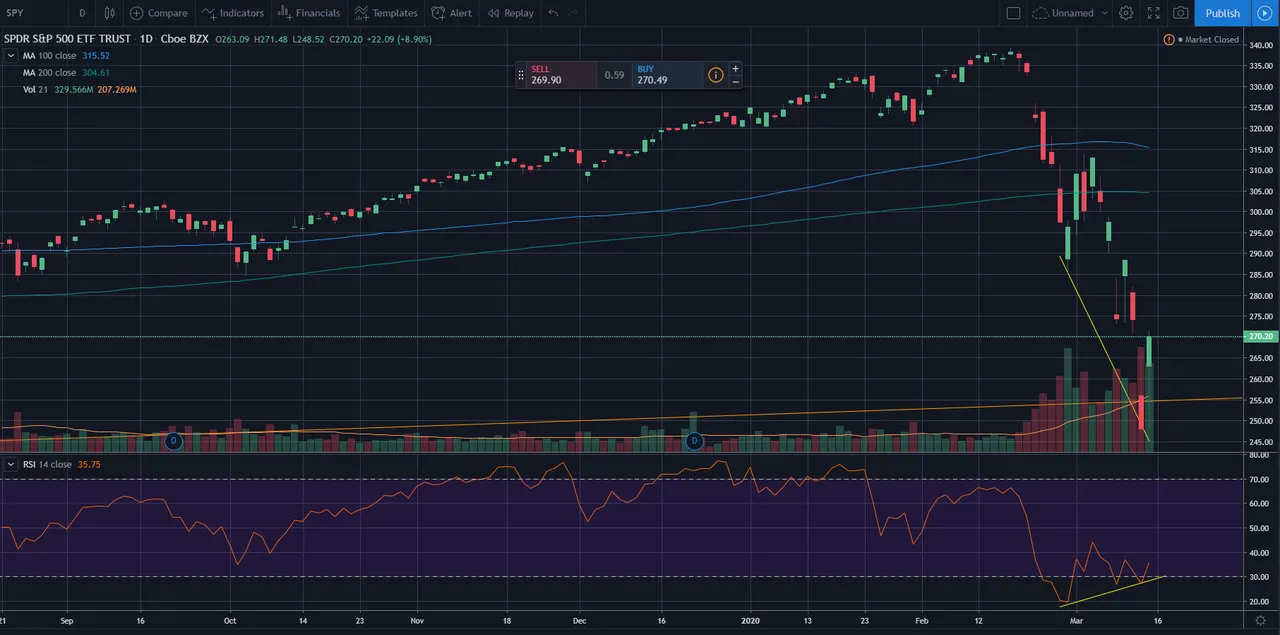Click the Publish button
The height and width of the screenshot is (635, 1280).
(x=1222, y=13)
